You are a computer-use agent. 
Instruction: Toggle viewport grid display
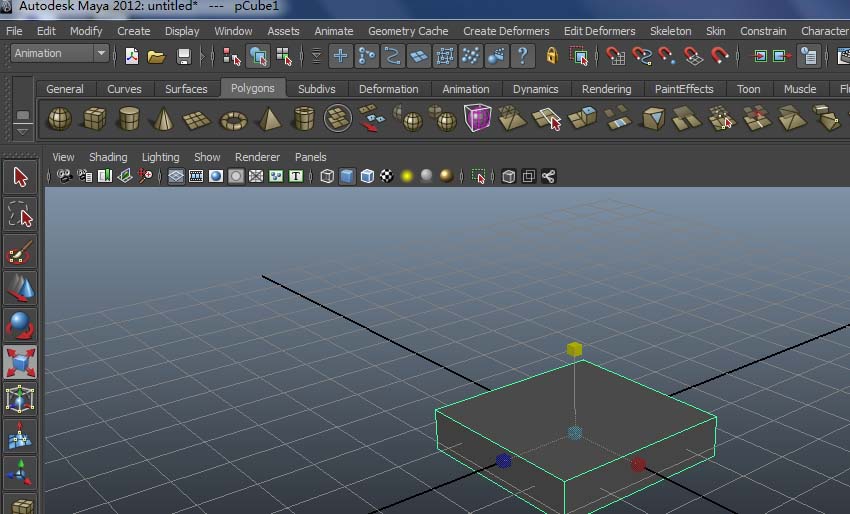point(176,176)
